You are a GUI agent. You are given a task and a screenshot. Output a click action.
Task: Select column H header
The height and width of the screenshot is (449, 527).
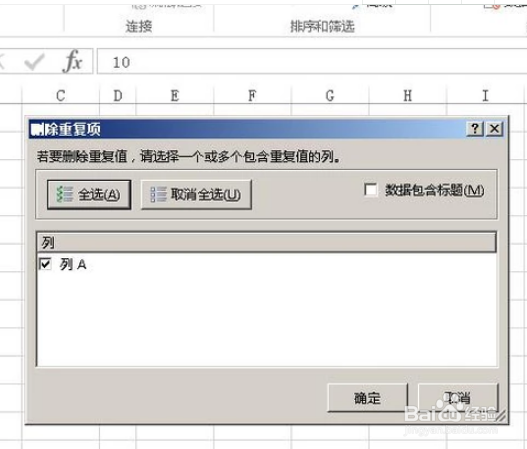tap(408, 96)
